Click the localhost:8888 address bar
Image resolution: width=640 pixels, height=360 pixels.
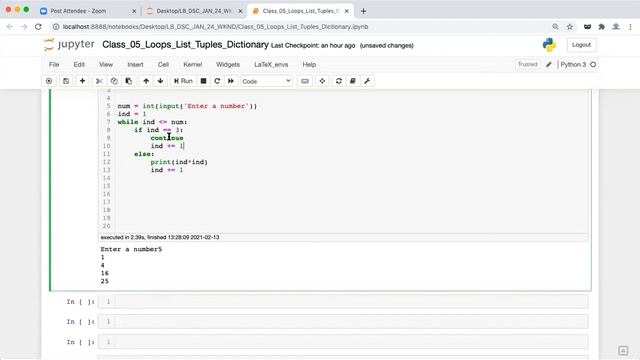point(216,27)
